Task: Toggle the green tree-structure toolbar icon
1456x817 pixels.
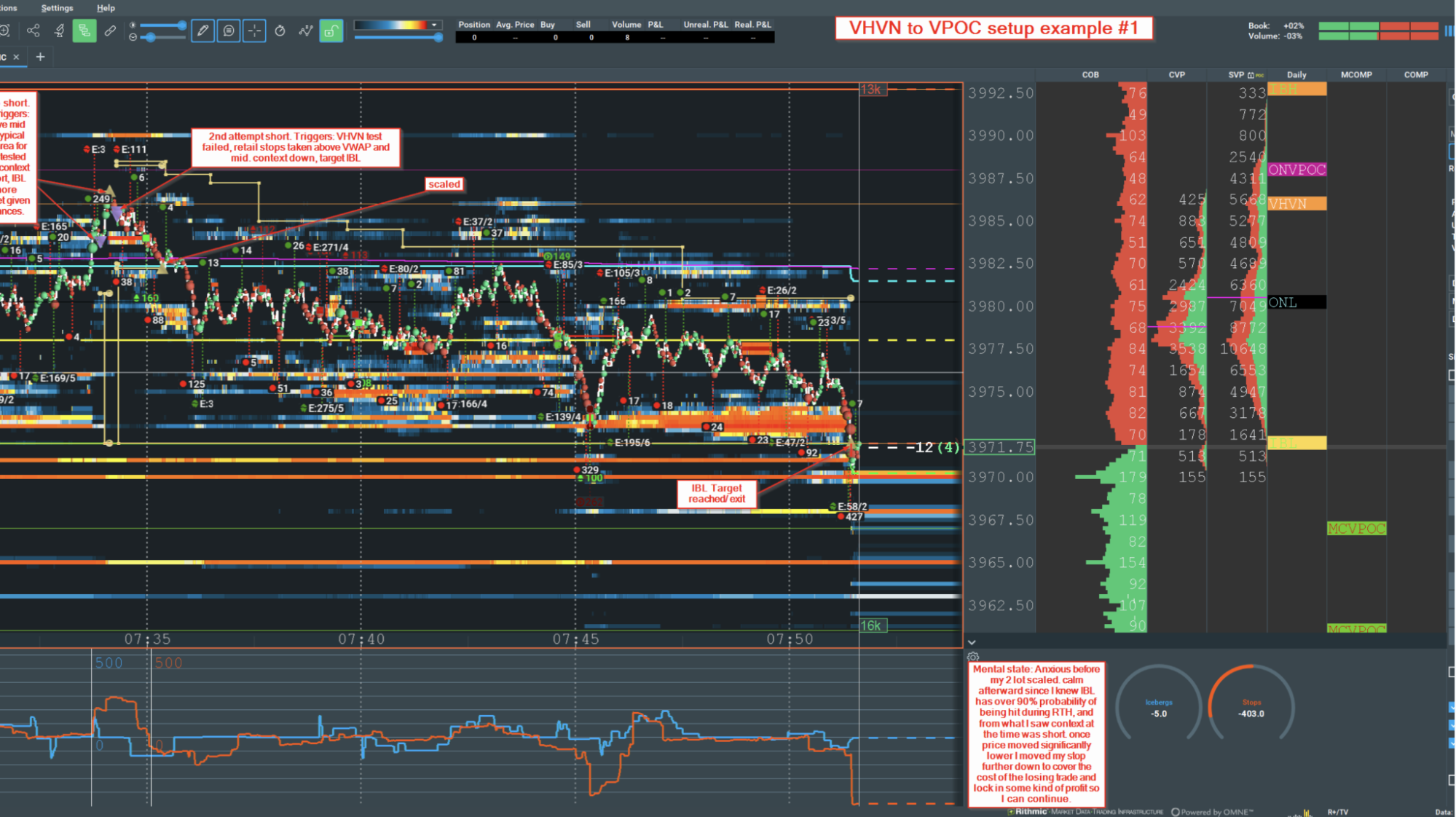Action: (84, 31)
